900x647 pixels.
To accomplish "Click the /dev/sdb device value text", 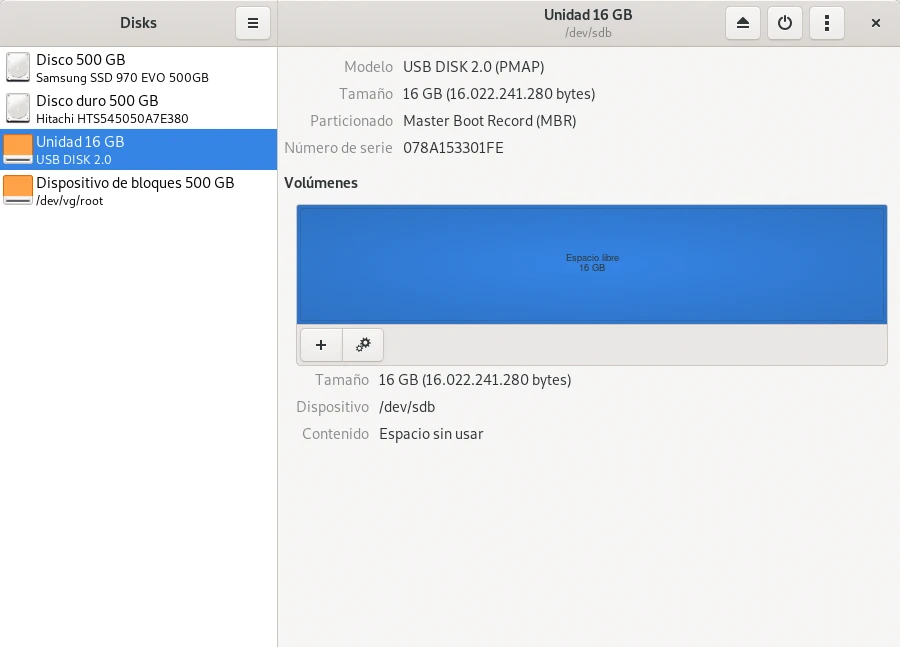I will tap(406, 407).
